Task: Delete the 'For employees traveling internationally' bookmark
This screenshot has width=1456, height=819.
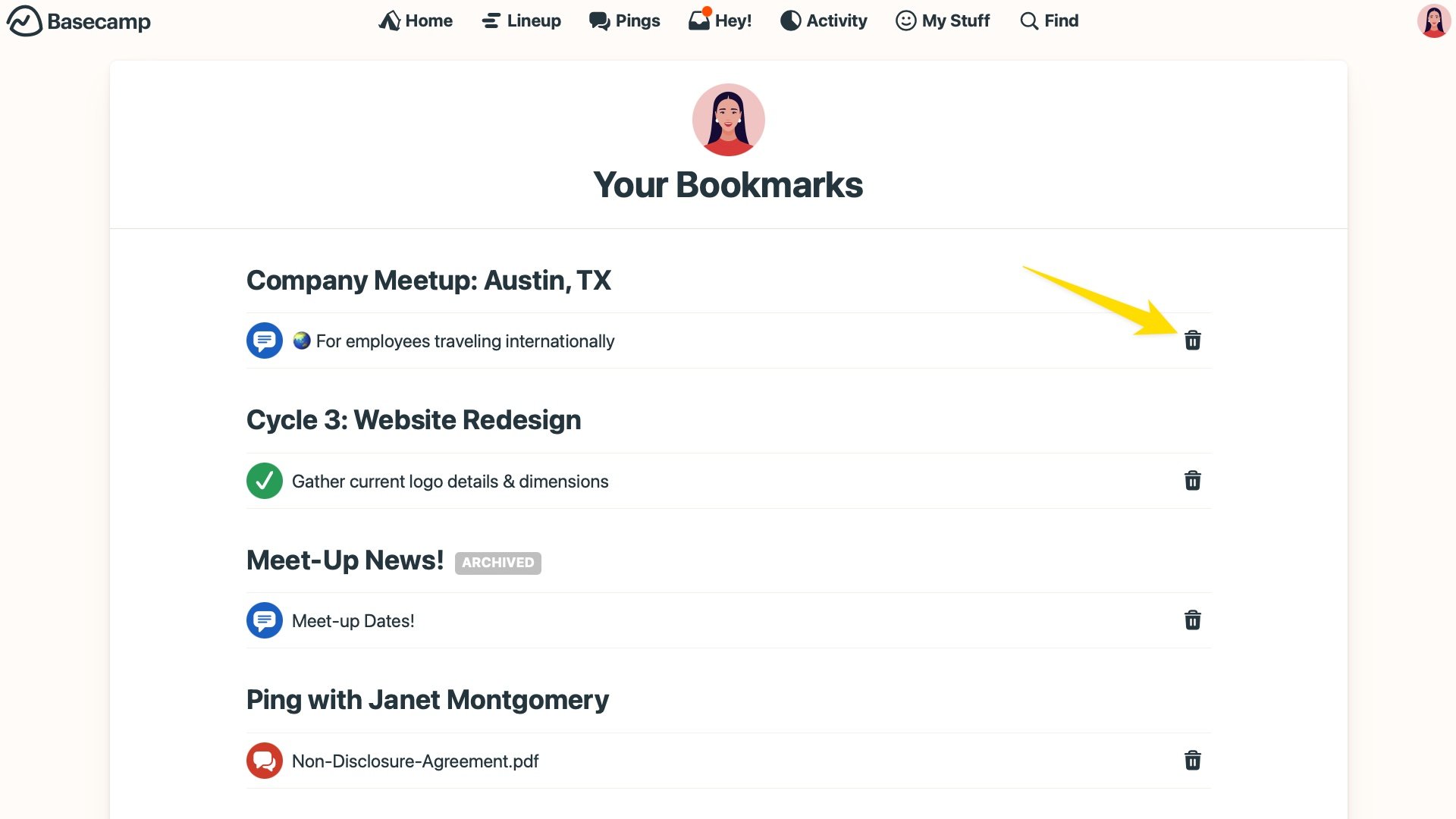Action: 1192,340
